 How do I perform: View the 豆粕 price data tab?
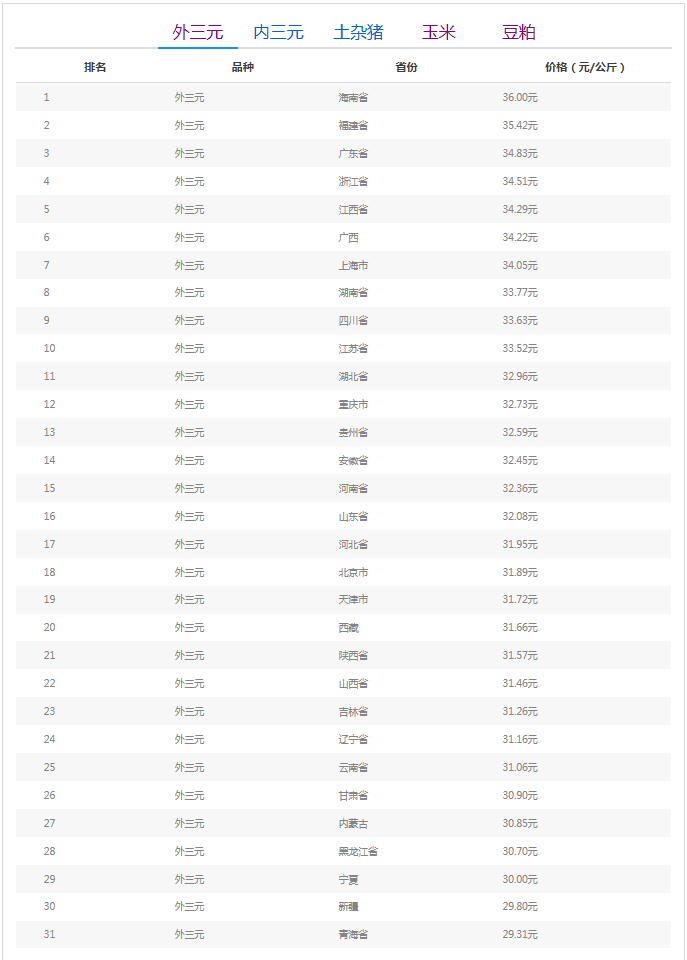516,31
